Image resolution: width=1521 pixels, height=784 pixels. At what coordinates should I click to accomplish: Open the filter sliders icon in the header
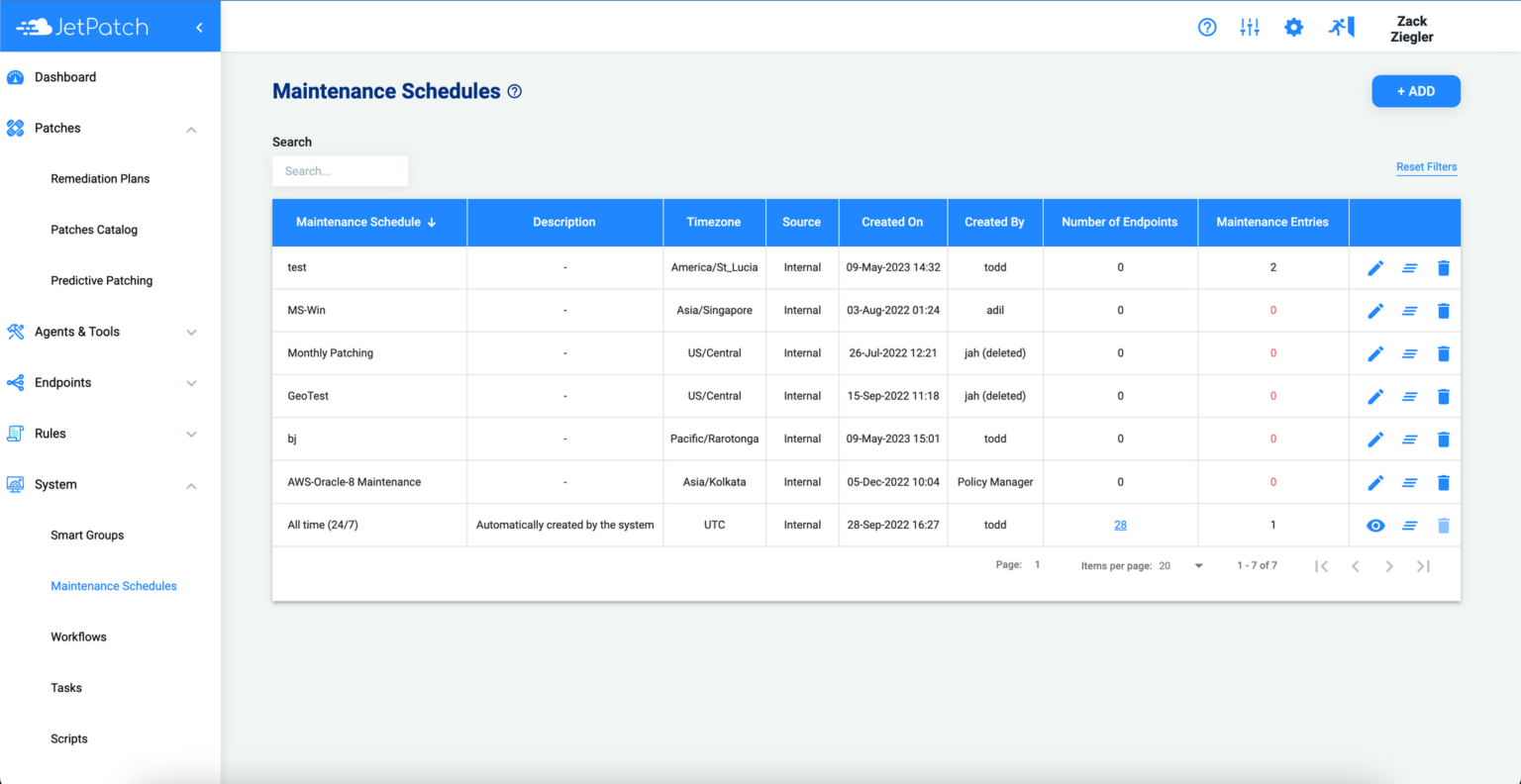(1250, 27)
